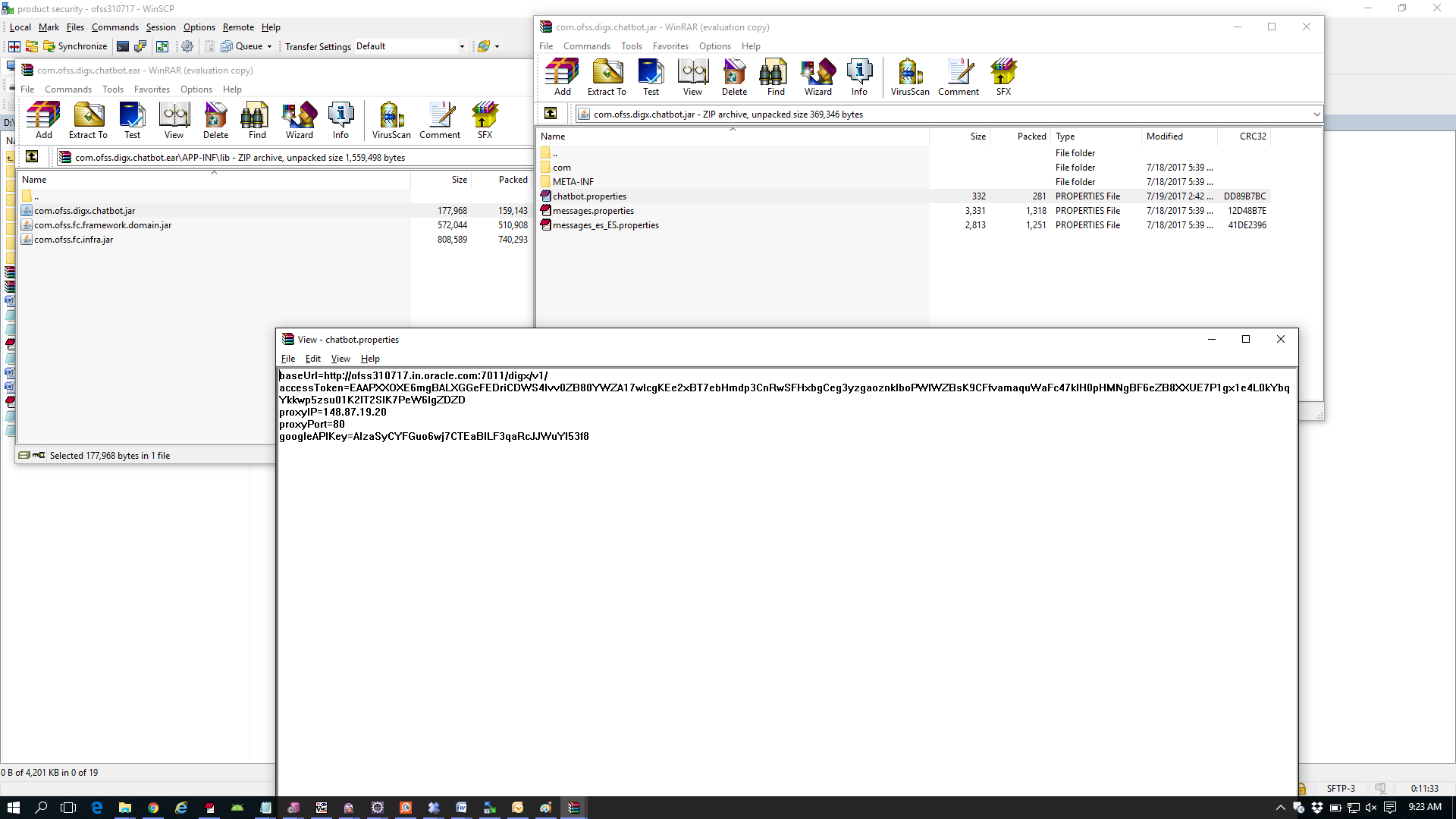Open Tools menu in chatbot.ear WinRAR window
The image size is (1456, 819).
(x=113, y=89)
